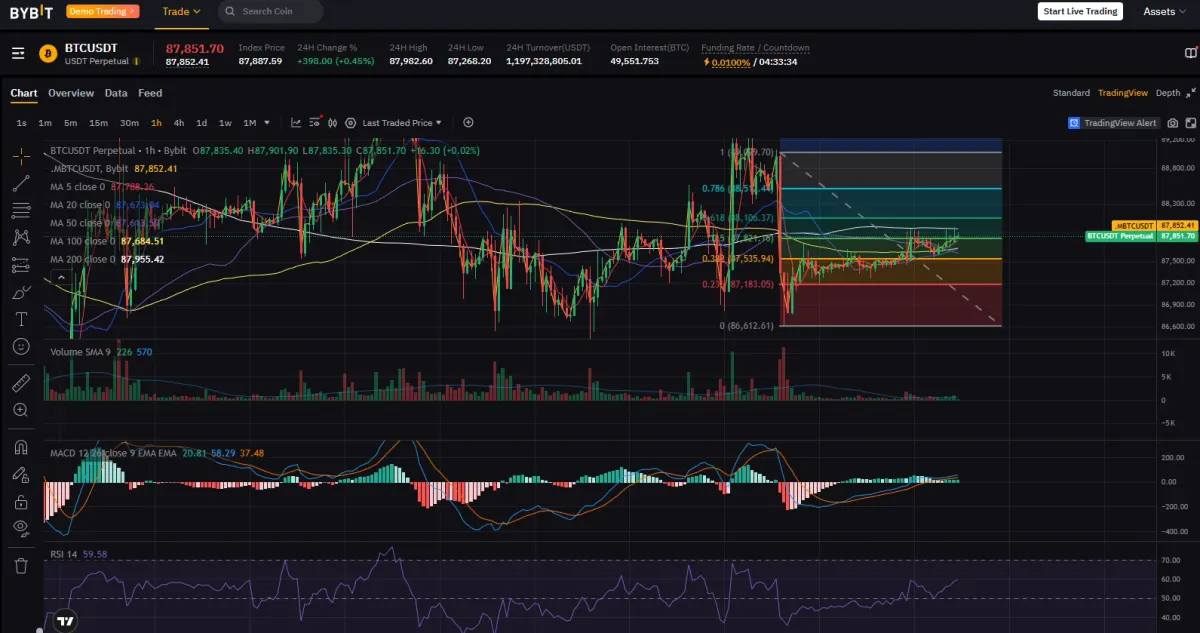The height and width of the screenshot is (633, 1200).
Task: Click the Search Coin input field
Action: (x=270, y=11)
